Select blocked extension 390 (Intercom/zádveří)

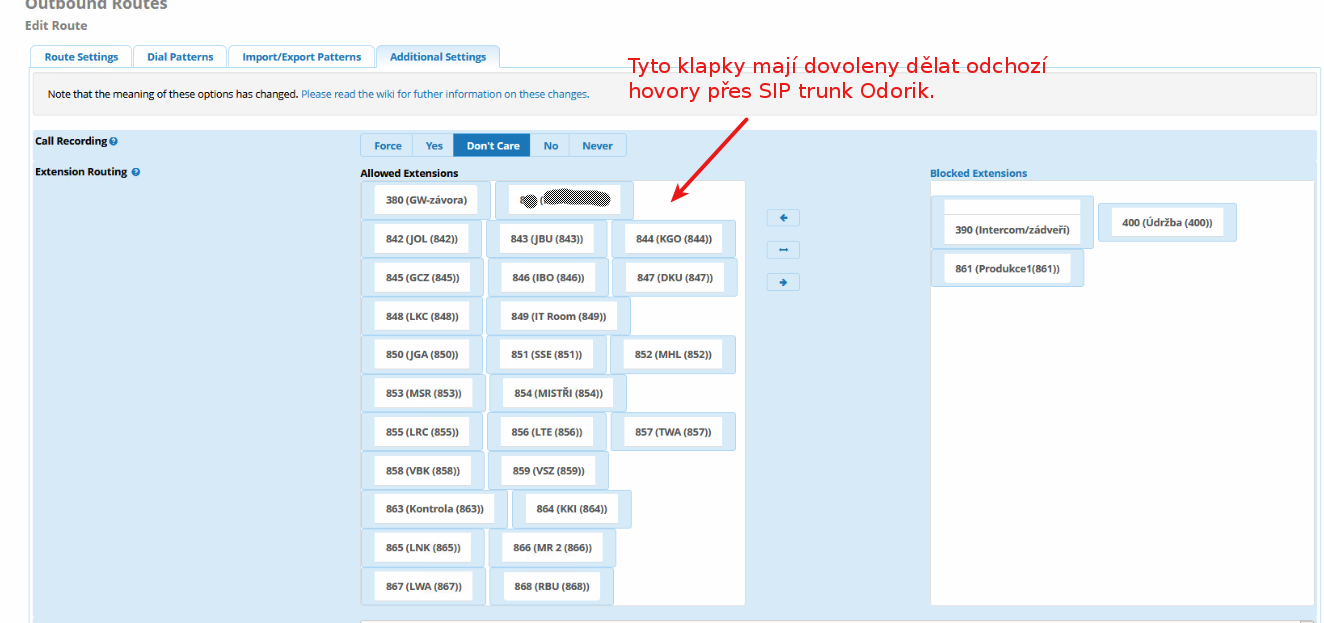(1012, 229)
